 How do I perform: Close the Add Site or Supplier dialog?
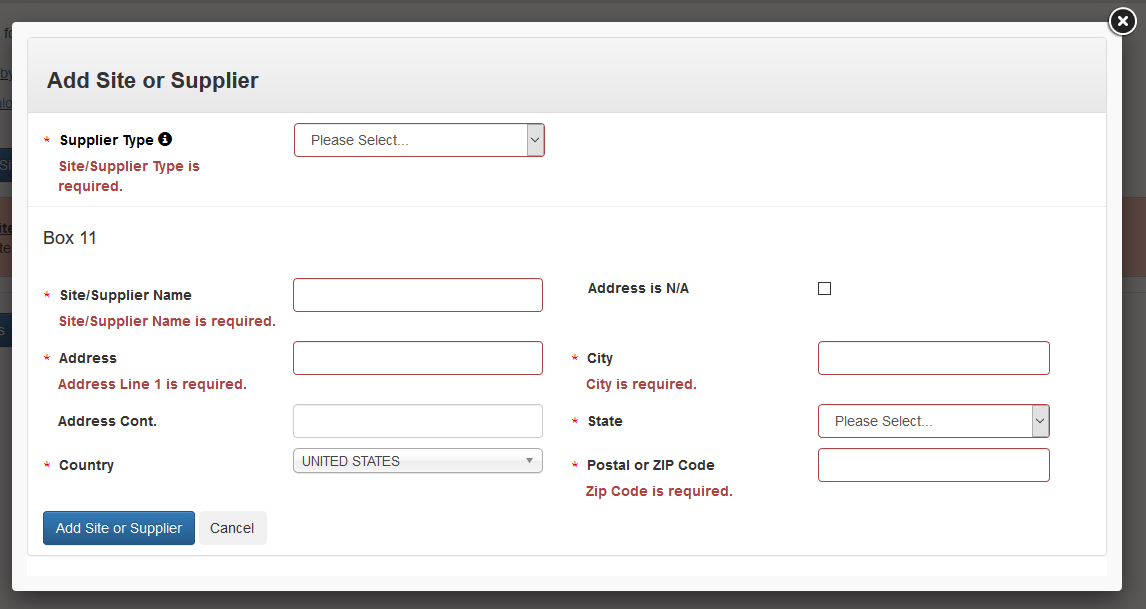pyautogui.click(x=1123, y=21)
